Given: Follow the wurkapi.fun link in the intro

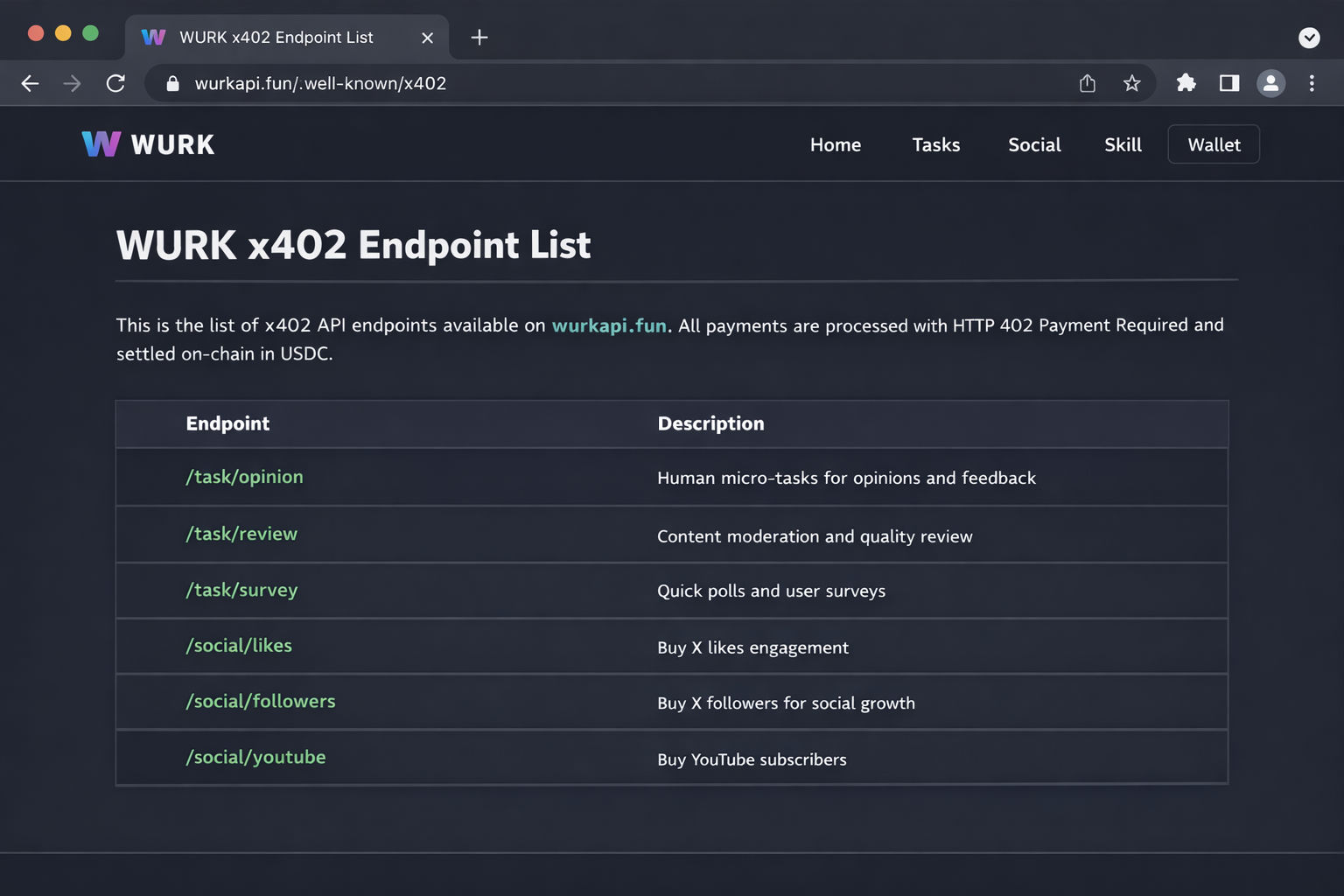Looking at the screenshot, I should pos(609,325).
